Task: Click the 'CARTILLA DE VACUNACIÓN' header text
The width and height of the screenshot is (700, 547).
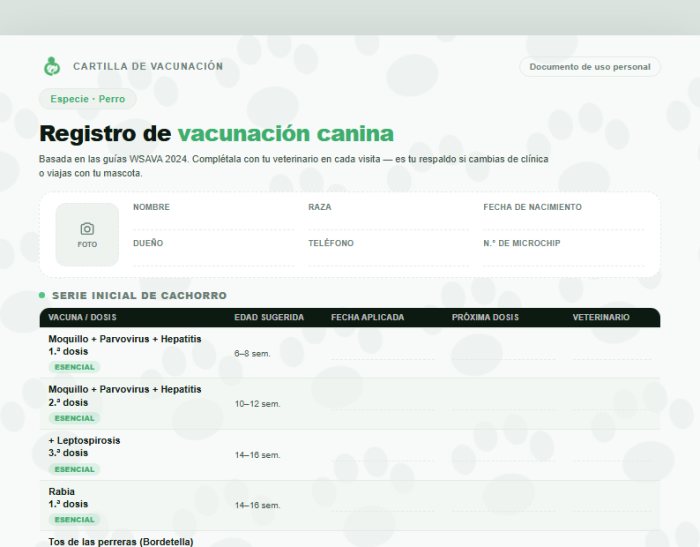Action: pyautogui.click(x=148, y=67)
